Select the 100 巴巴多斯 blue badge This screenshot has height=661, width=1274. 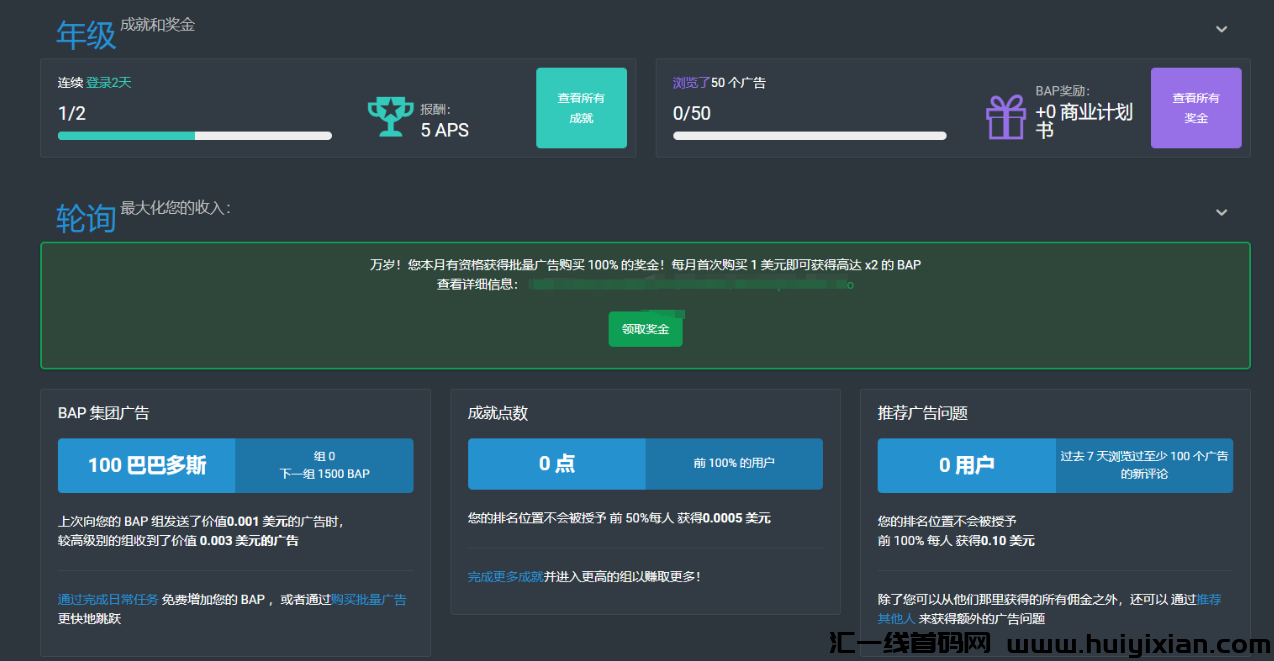tap(145, 465)
